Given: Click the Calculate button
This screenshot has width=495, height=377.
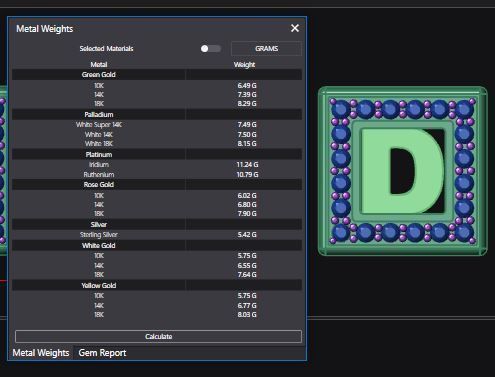Looking at the screenshot, I should click(158, 336).
